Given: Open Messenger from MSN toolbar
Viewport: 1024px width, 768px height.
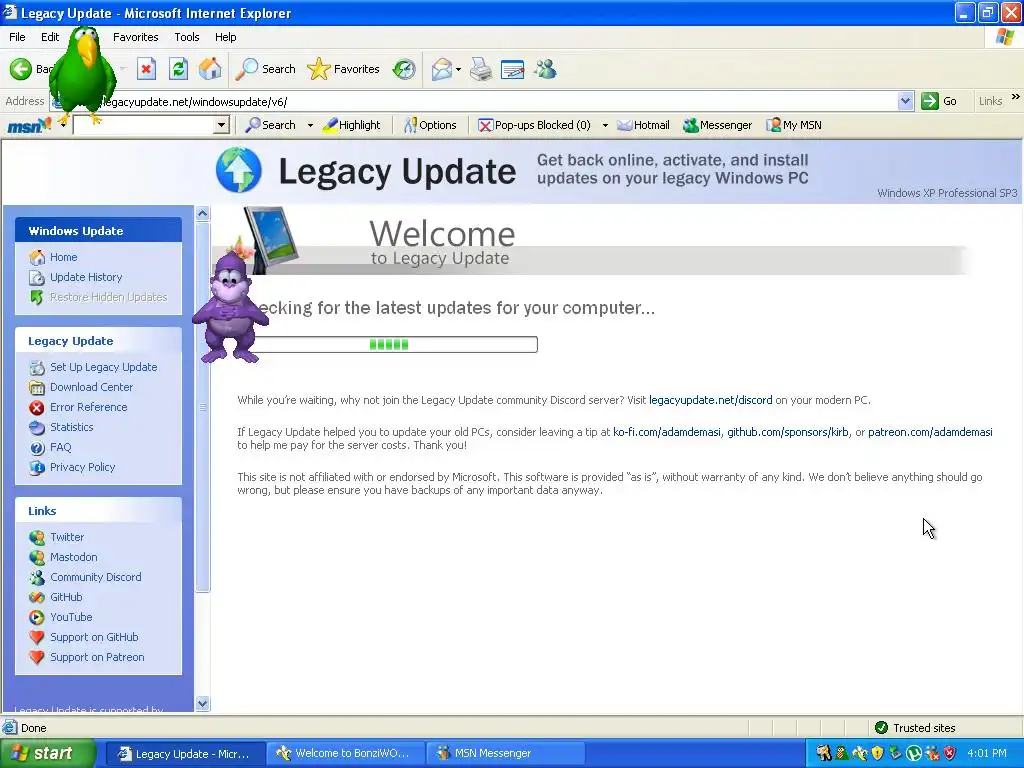Looking at the screenshot, I should 717,125.
